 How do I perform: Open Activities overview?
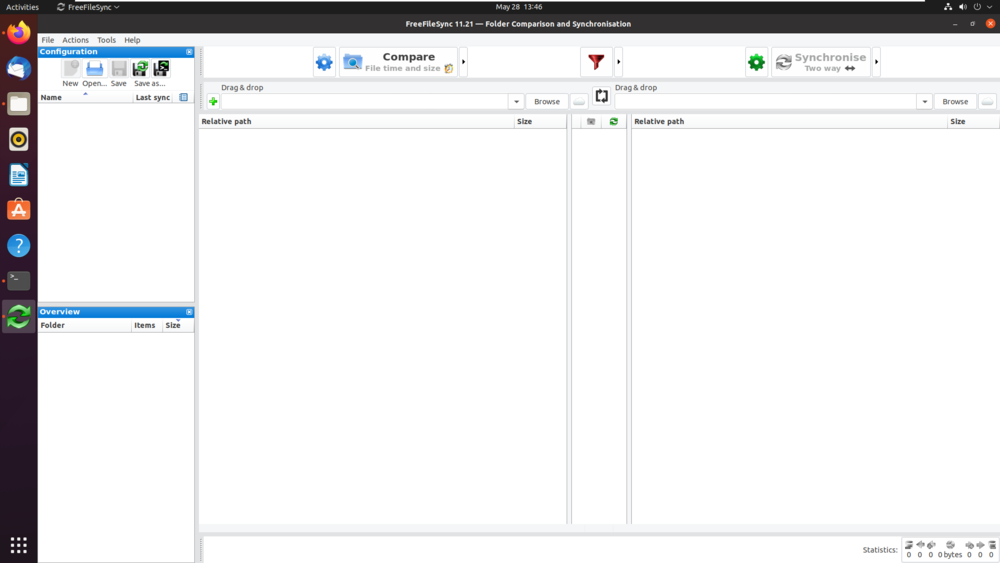point(22,7)
